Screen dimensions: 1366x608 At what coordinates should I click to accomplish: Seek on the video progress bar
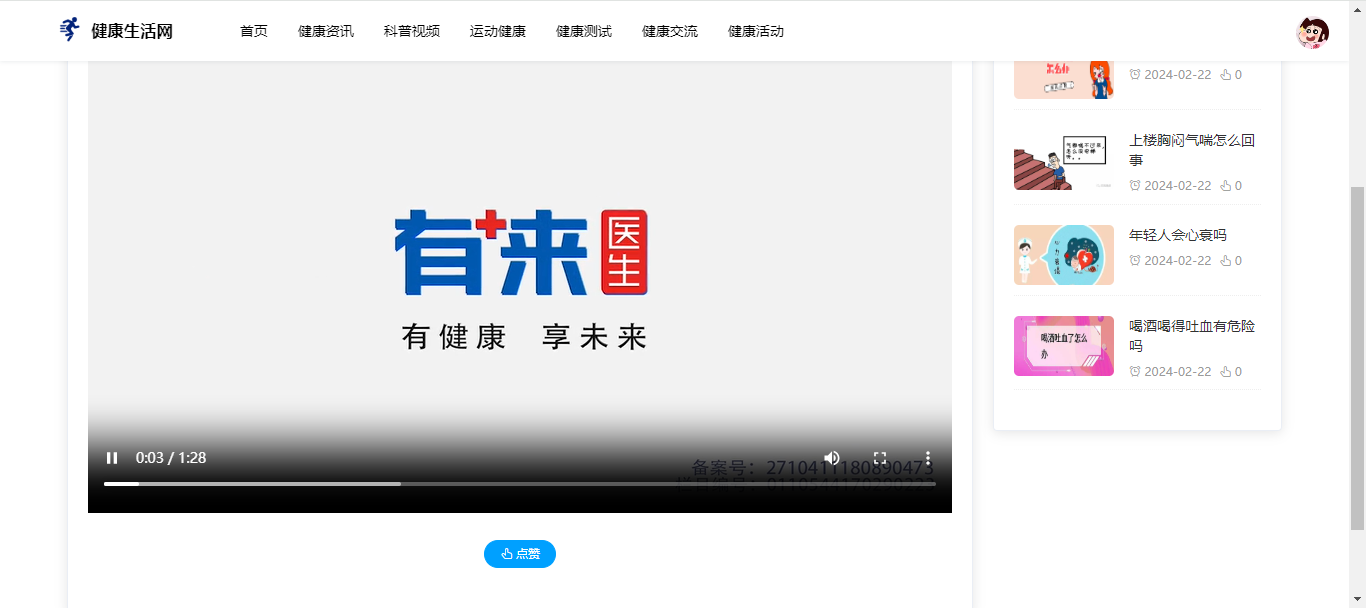pyautogui.click(x=520, y=484)
